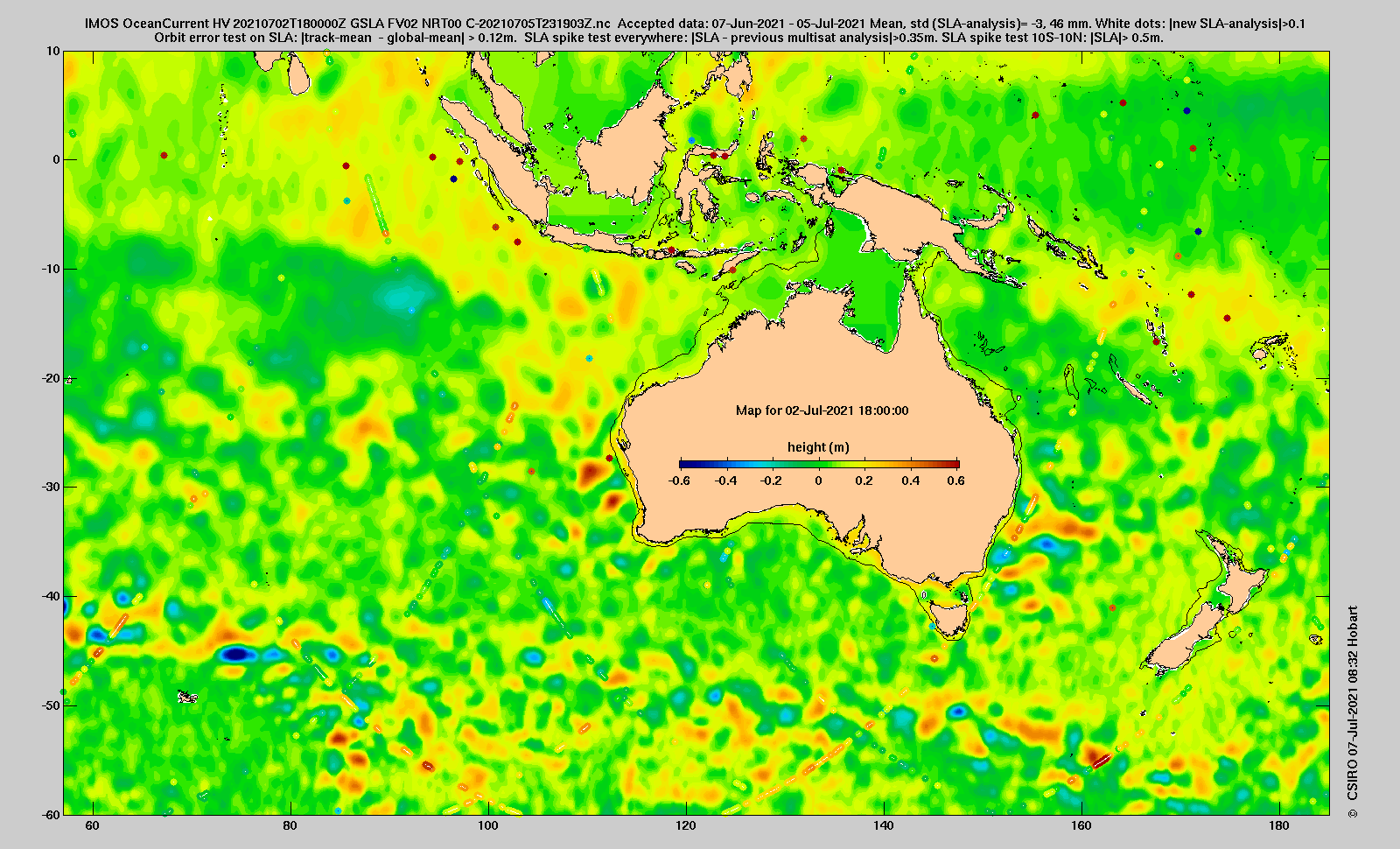
Task: Click latitude axis label 10
Action: [53, 52]
